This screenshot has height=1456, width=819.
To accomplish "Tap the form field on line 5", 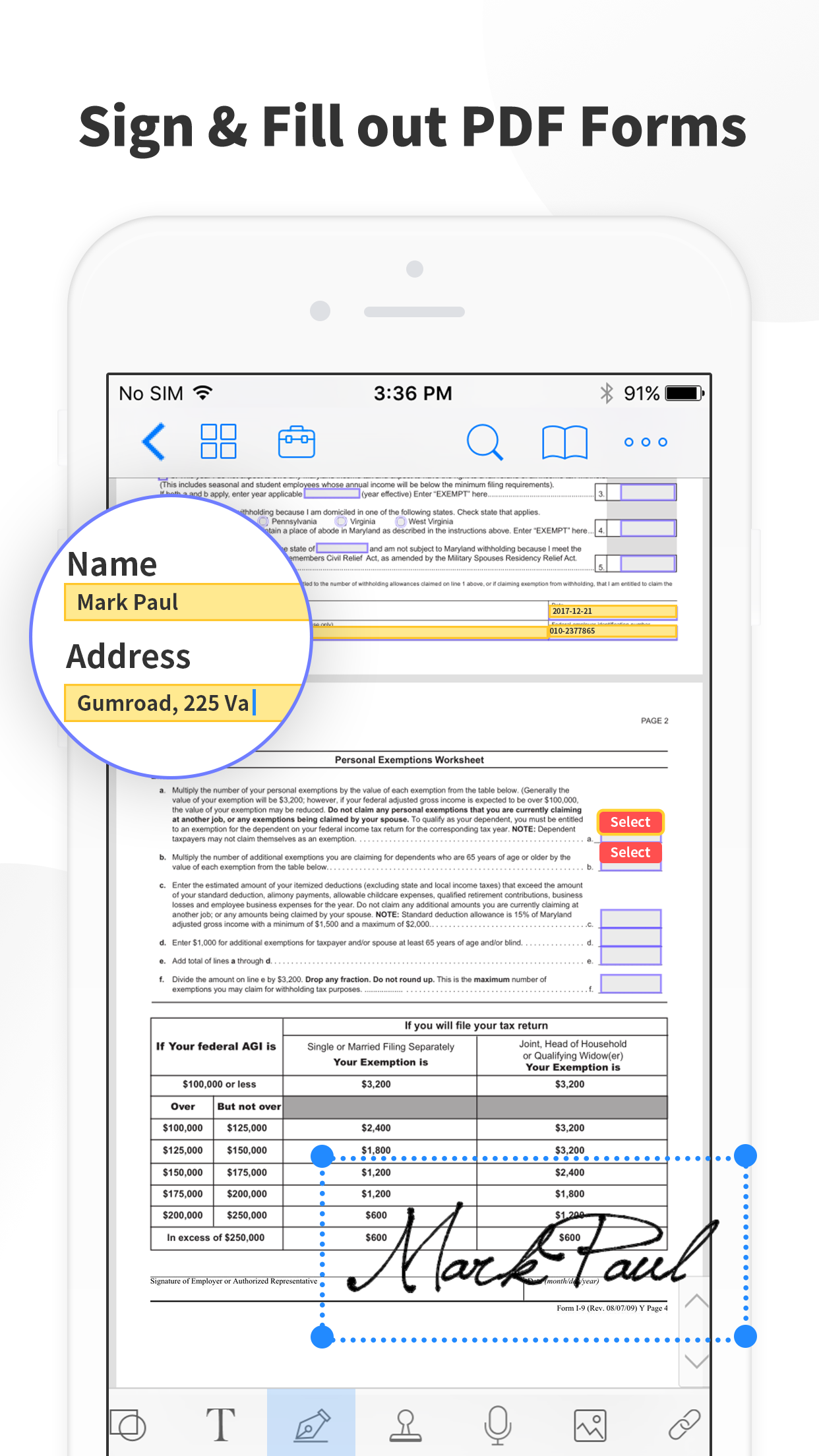I will tap(648, 564).
